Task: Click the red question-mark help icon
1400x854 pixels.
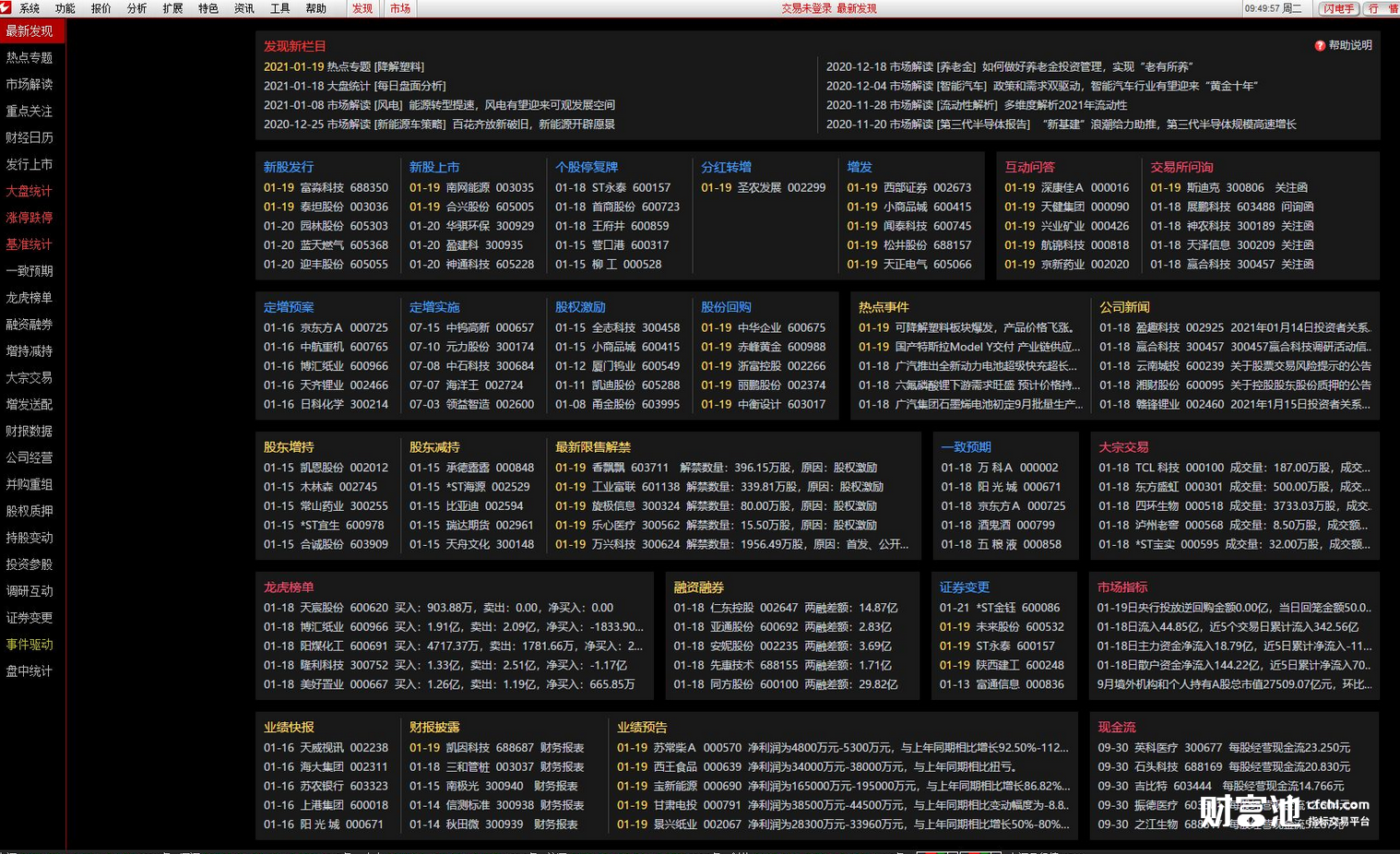Action: (1320, 45)
